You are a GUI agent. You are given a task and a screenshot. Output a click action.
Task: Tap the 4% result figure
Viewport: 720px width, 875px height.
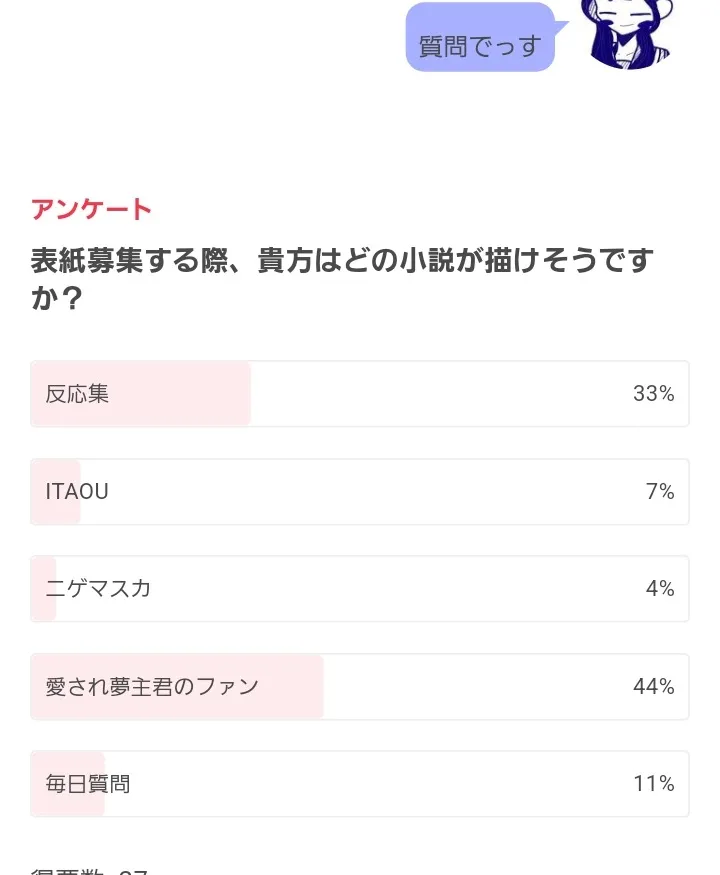pyautogui.click(x=660, y=589)
